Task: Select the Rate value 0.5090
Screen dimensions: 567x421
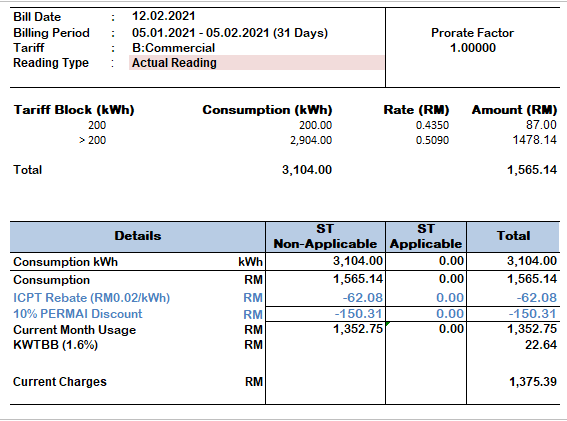Action: [432, 140]
